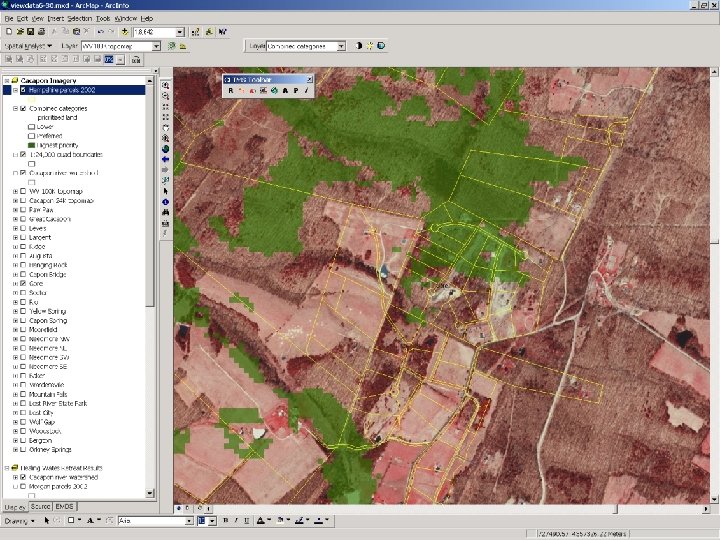Uncheck the Combined categories layer
The height and width of the screenshot is (540, 720).
point(23,108)
